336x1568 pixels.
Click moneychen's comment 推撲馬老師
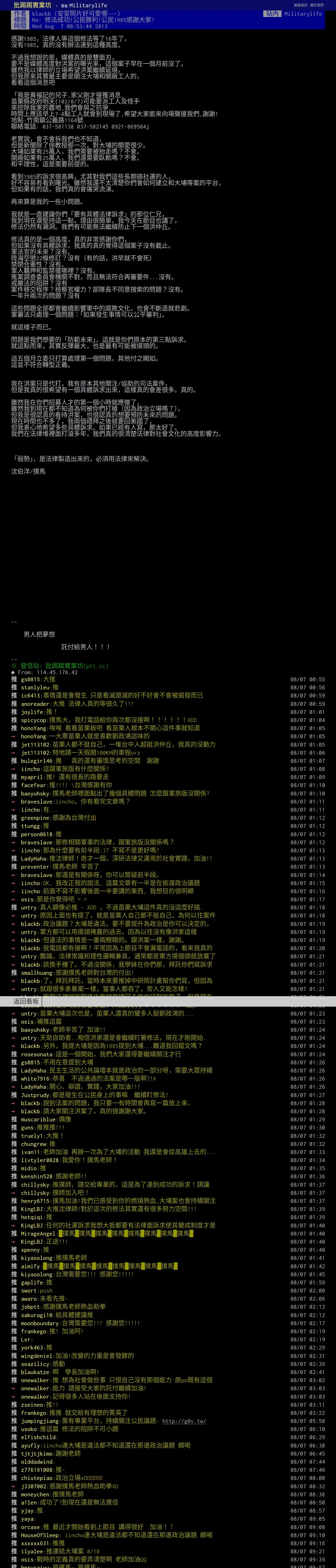(168, 1494)
